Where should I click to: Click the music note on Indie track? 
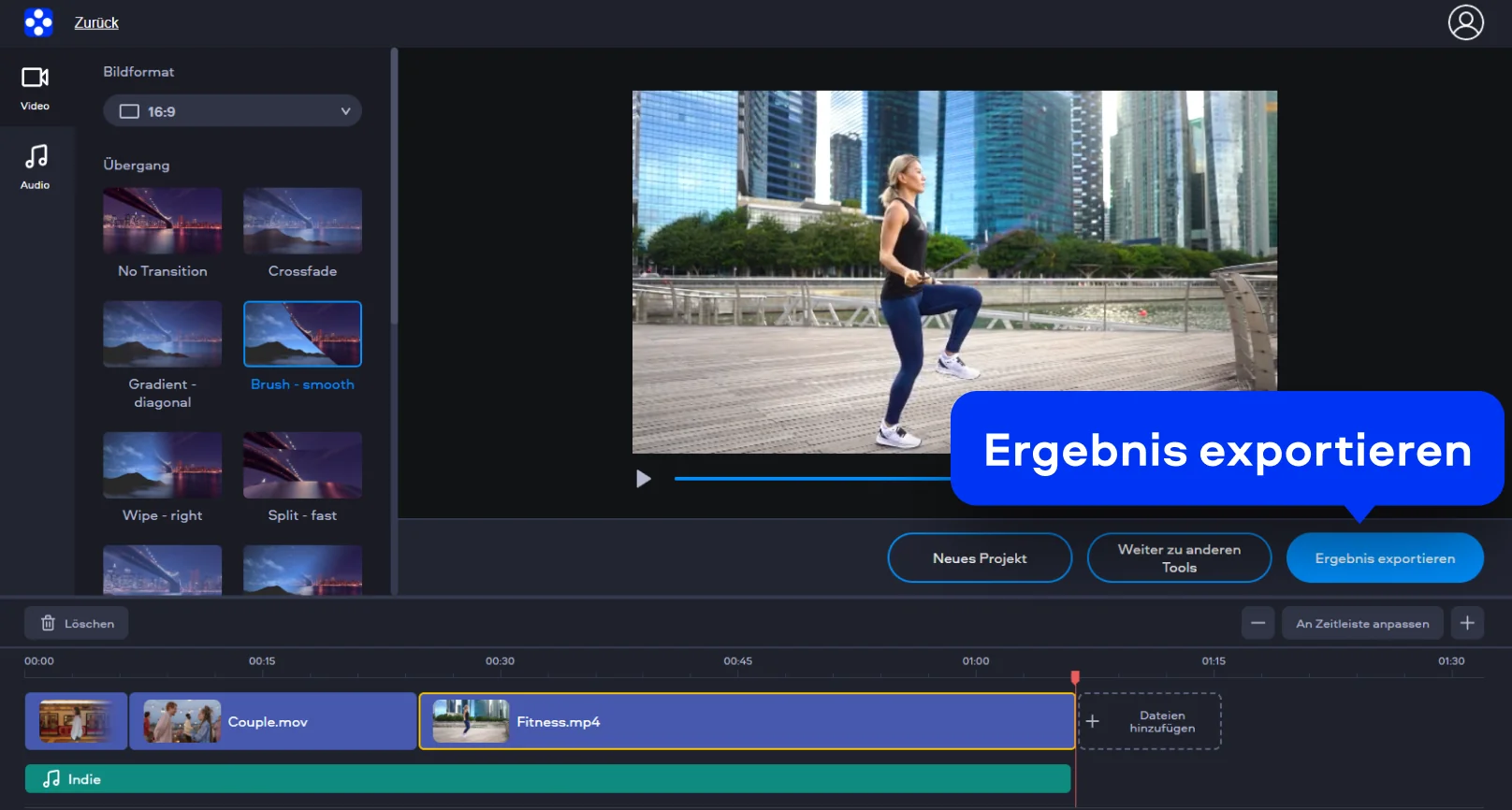(x=51, y=779)
